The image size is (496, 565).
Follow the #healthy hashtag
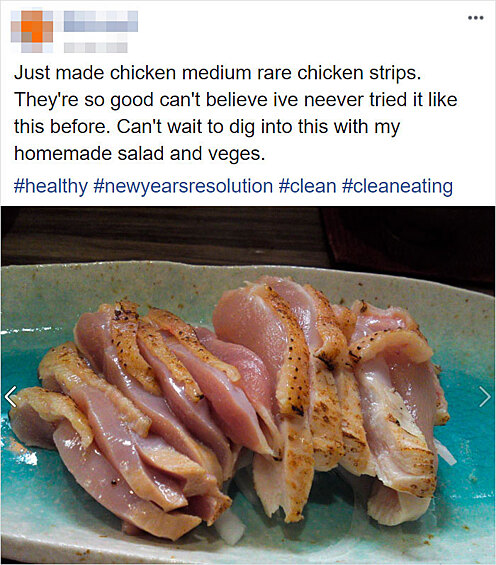(x=51, y=186)
